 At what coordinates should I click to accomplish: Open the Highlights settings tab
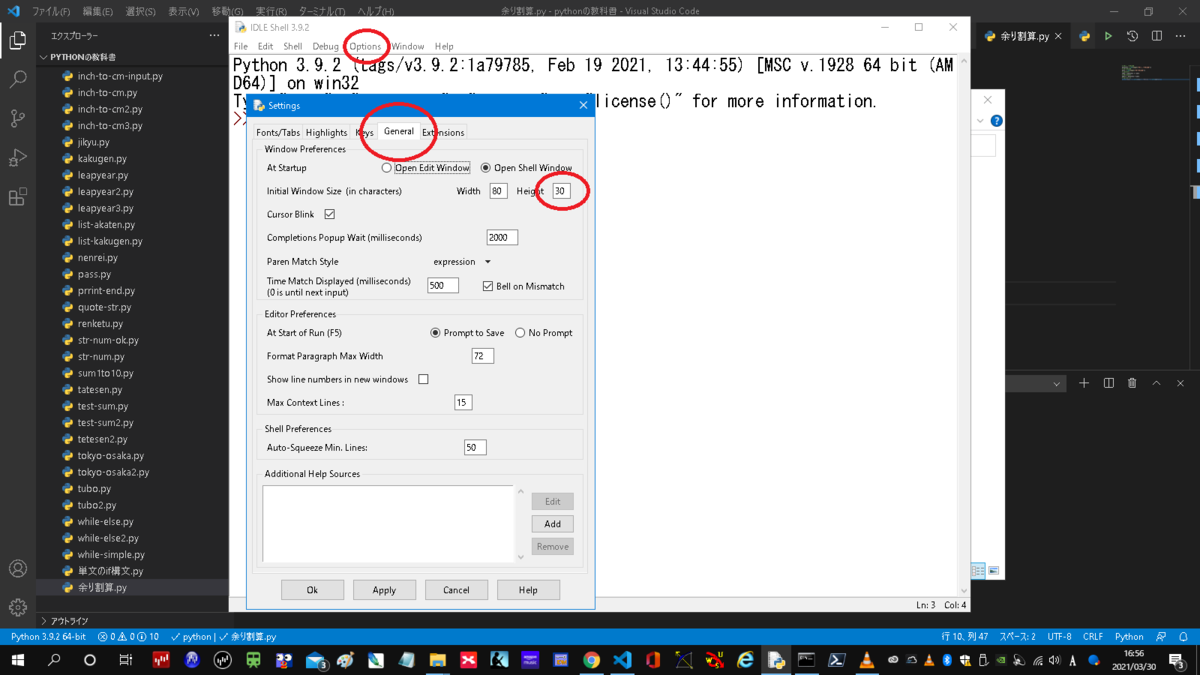click(x=326, y=132)
